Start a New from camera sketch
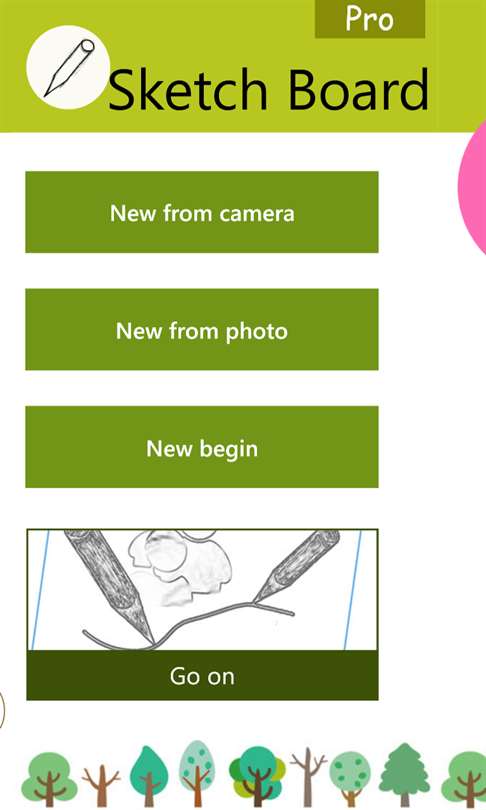 tap(202, 212)
